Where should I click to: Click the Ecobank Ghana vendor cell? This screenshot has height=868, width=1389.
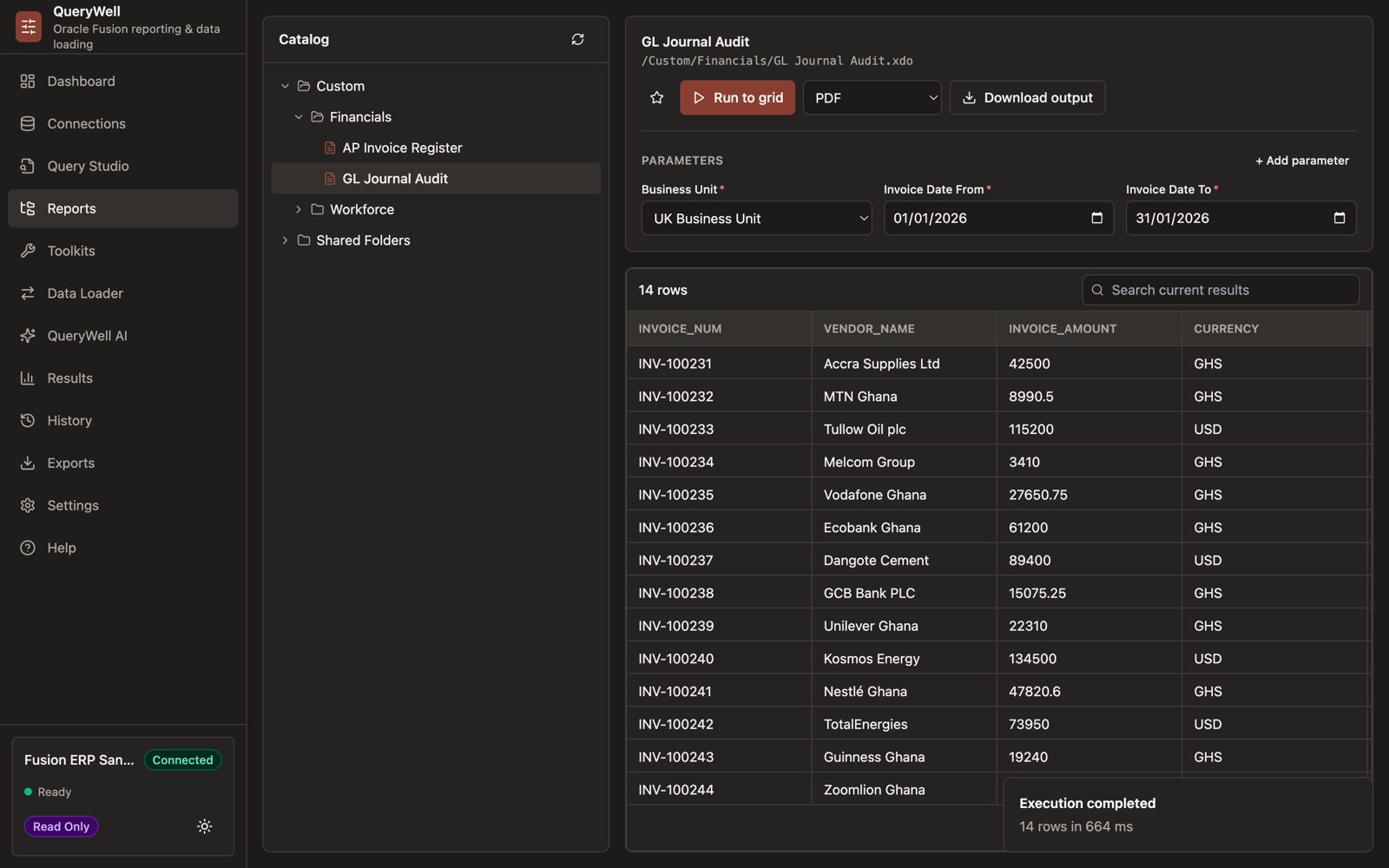click(x=904, y=528)
